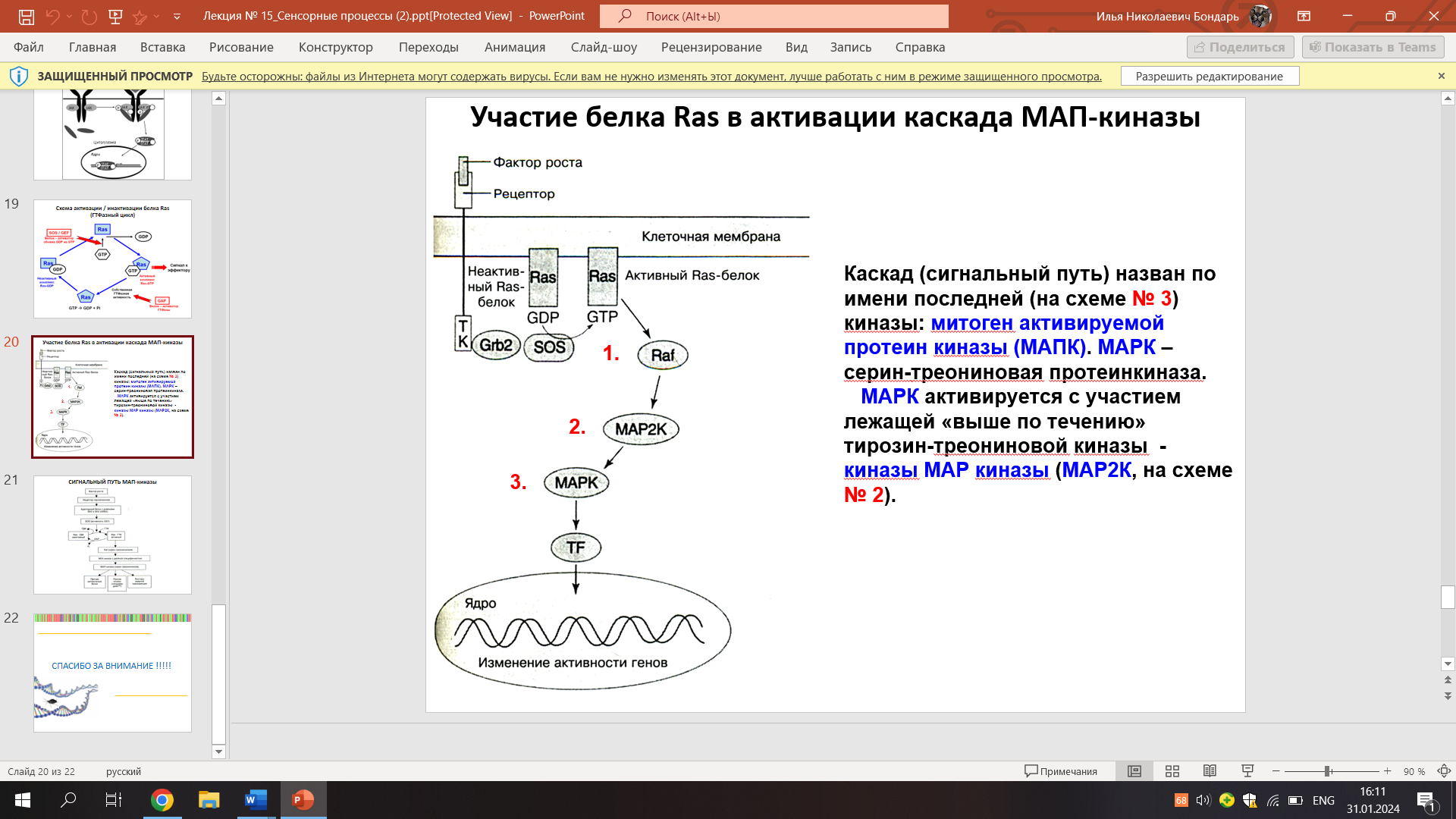Open the Рецензирование tab

tap(711, 47)
